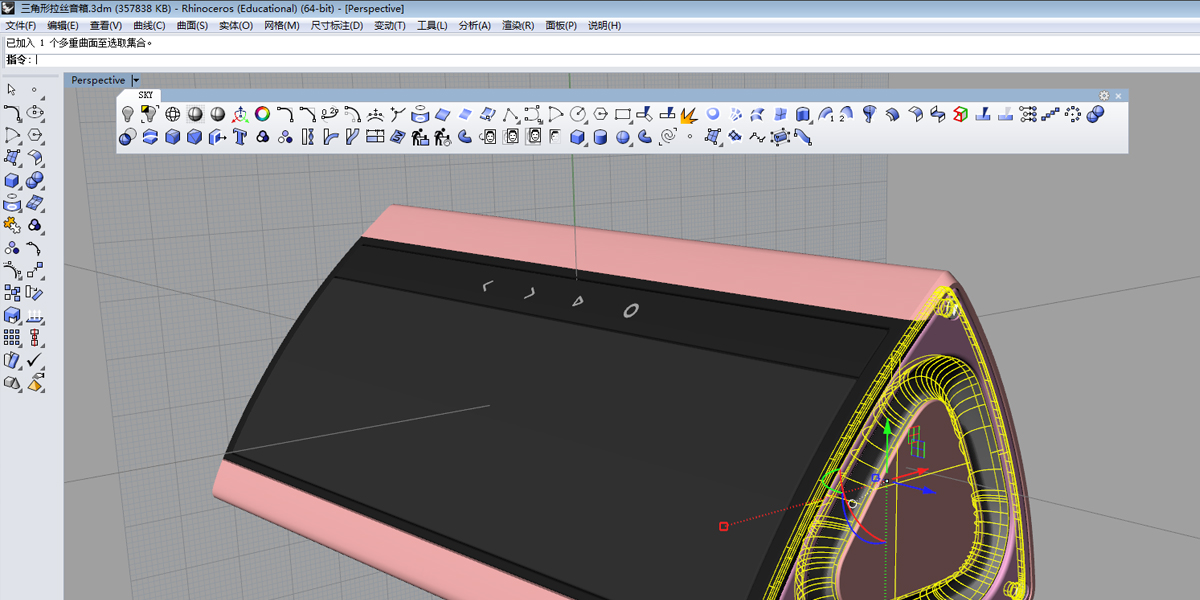
Task: Click the checkmark icon in left sidebar
Action: click(35, 359)
